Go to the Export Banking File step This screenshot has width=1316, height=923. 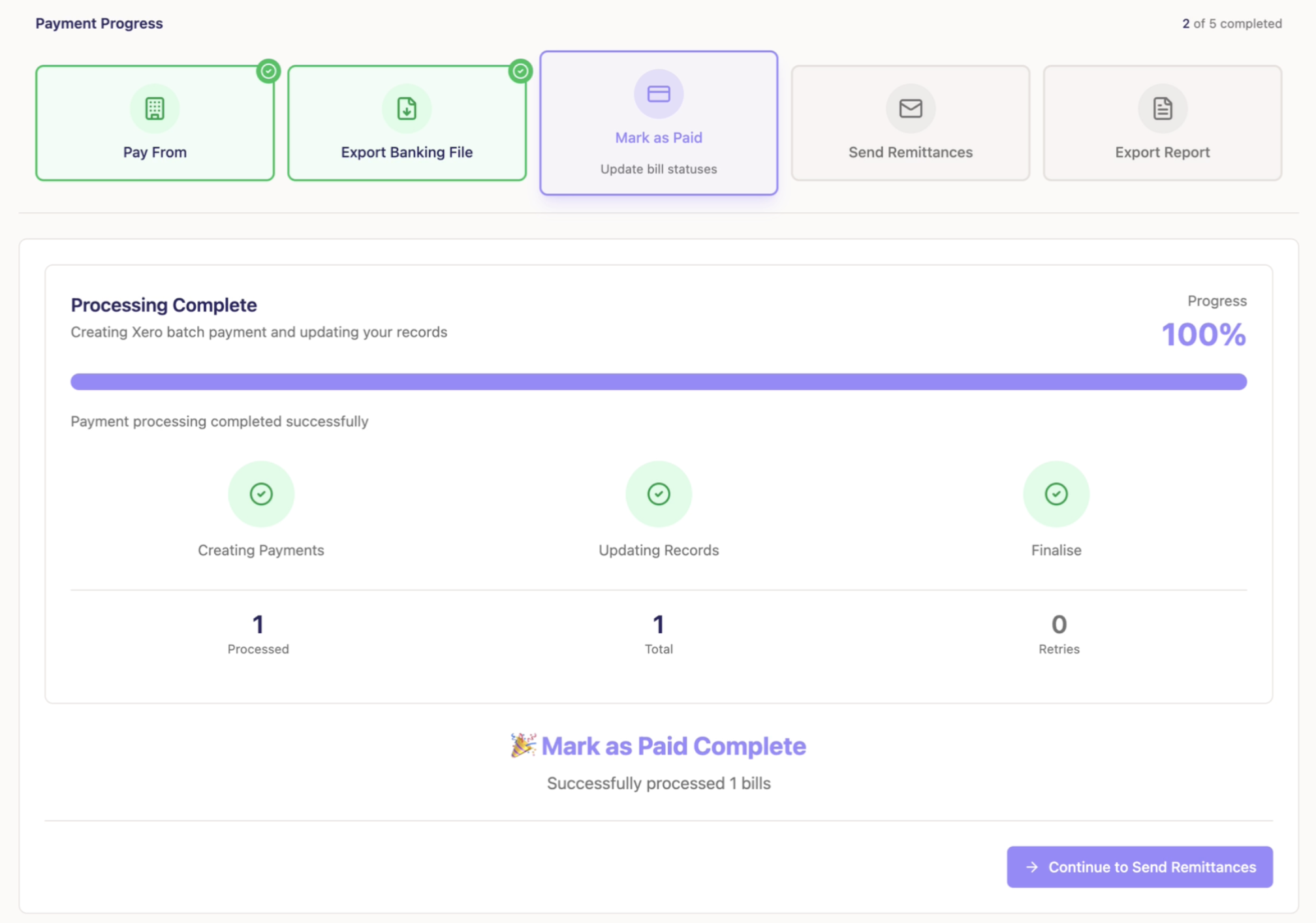pos(407,152)
